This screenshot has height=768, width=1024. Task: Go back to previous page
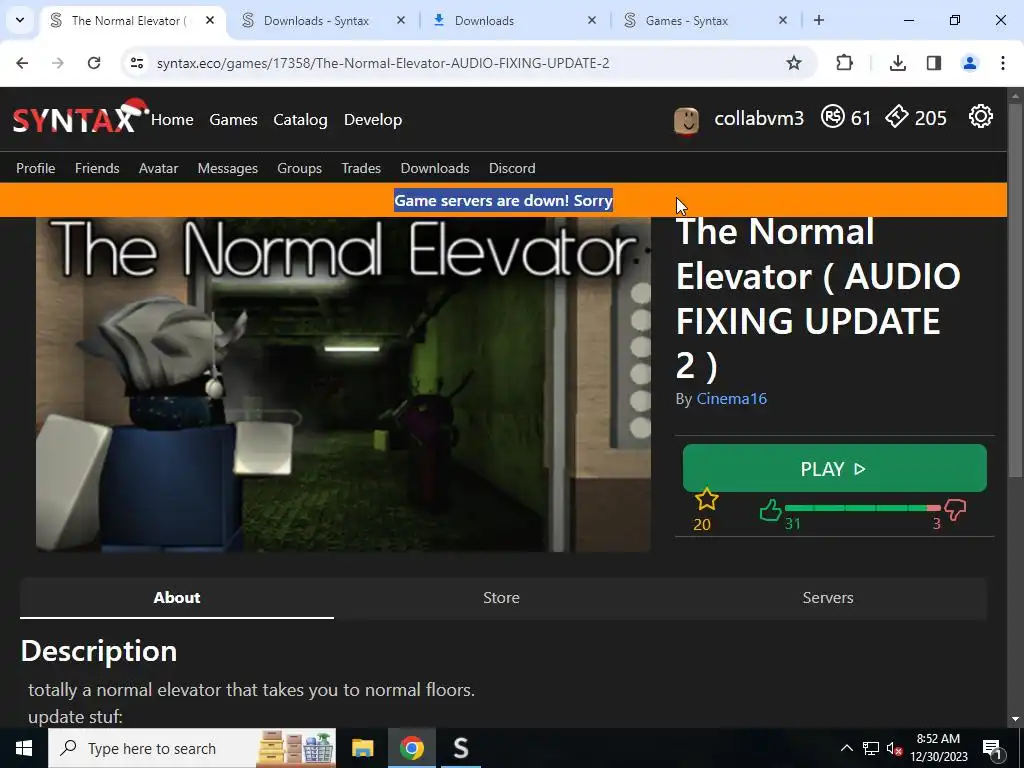(22, 63)
